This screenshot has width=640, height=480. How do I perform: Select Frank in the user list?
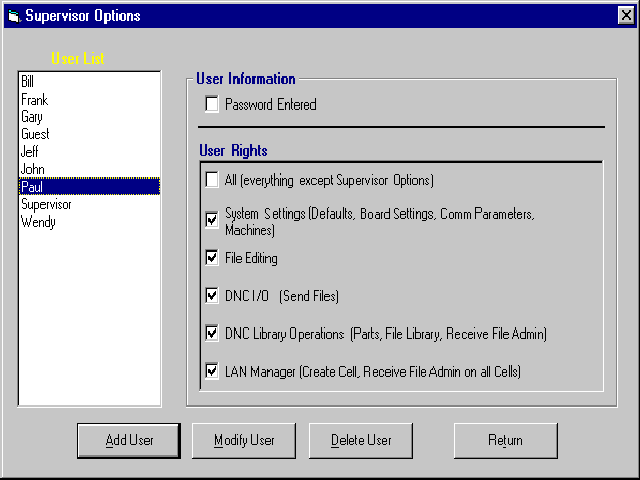click(89, 99)
